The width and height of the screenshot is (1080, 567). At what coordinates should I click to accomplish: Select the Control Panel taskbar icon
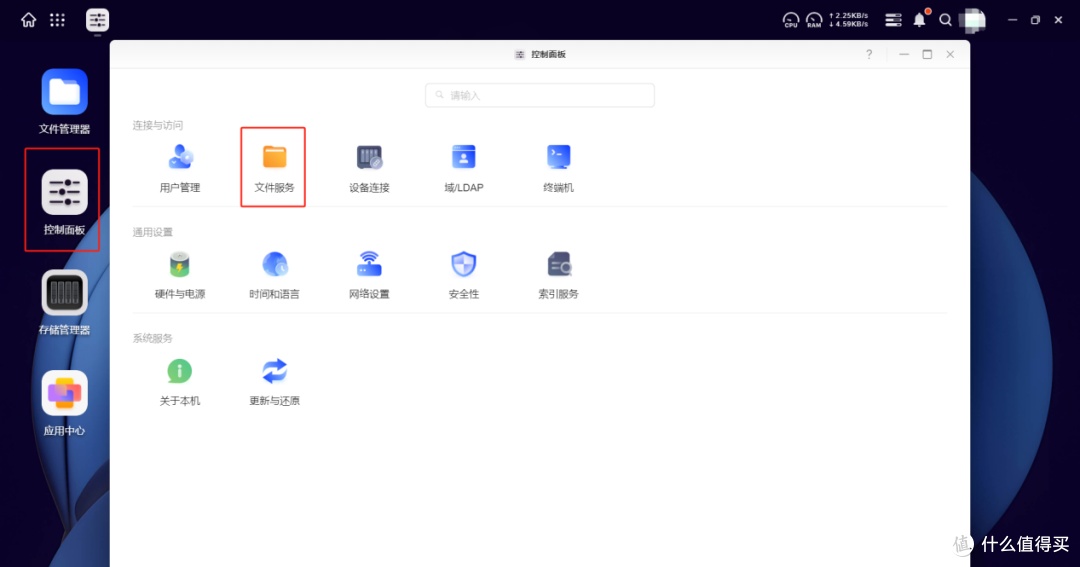tap(97, 20)
